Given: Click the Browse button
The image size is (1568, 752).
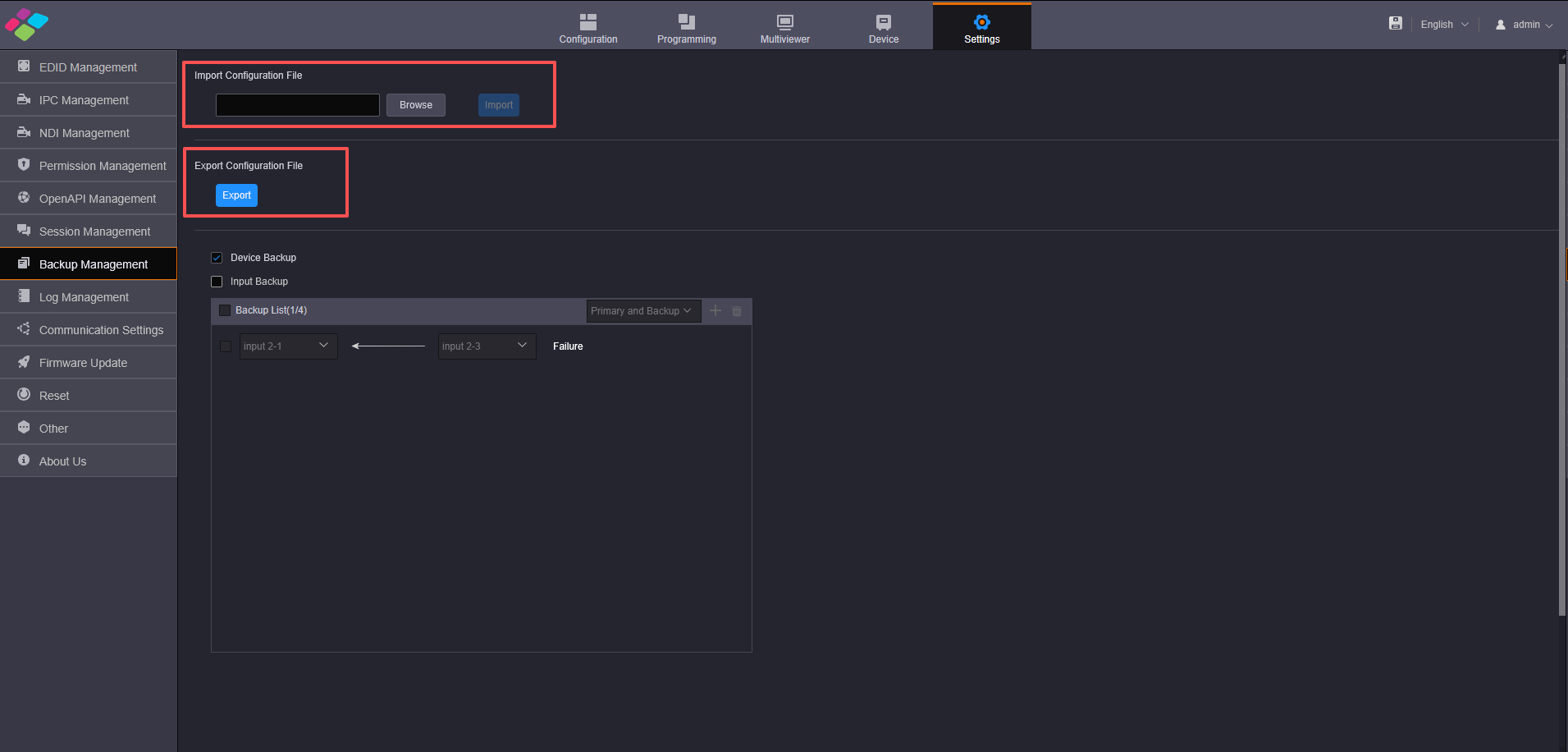Looking at the screenshot, I should (x=416, y=105).
